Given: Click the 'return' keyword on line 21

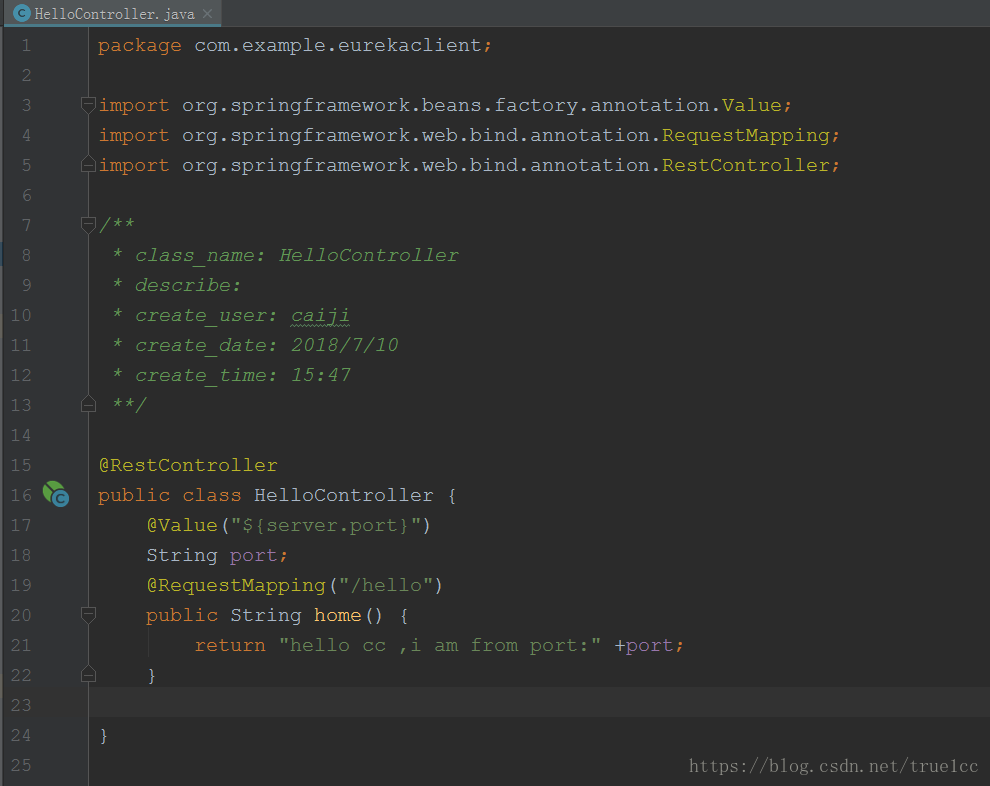Looking at the screenshot, I should pos(230,645).
